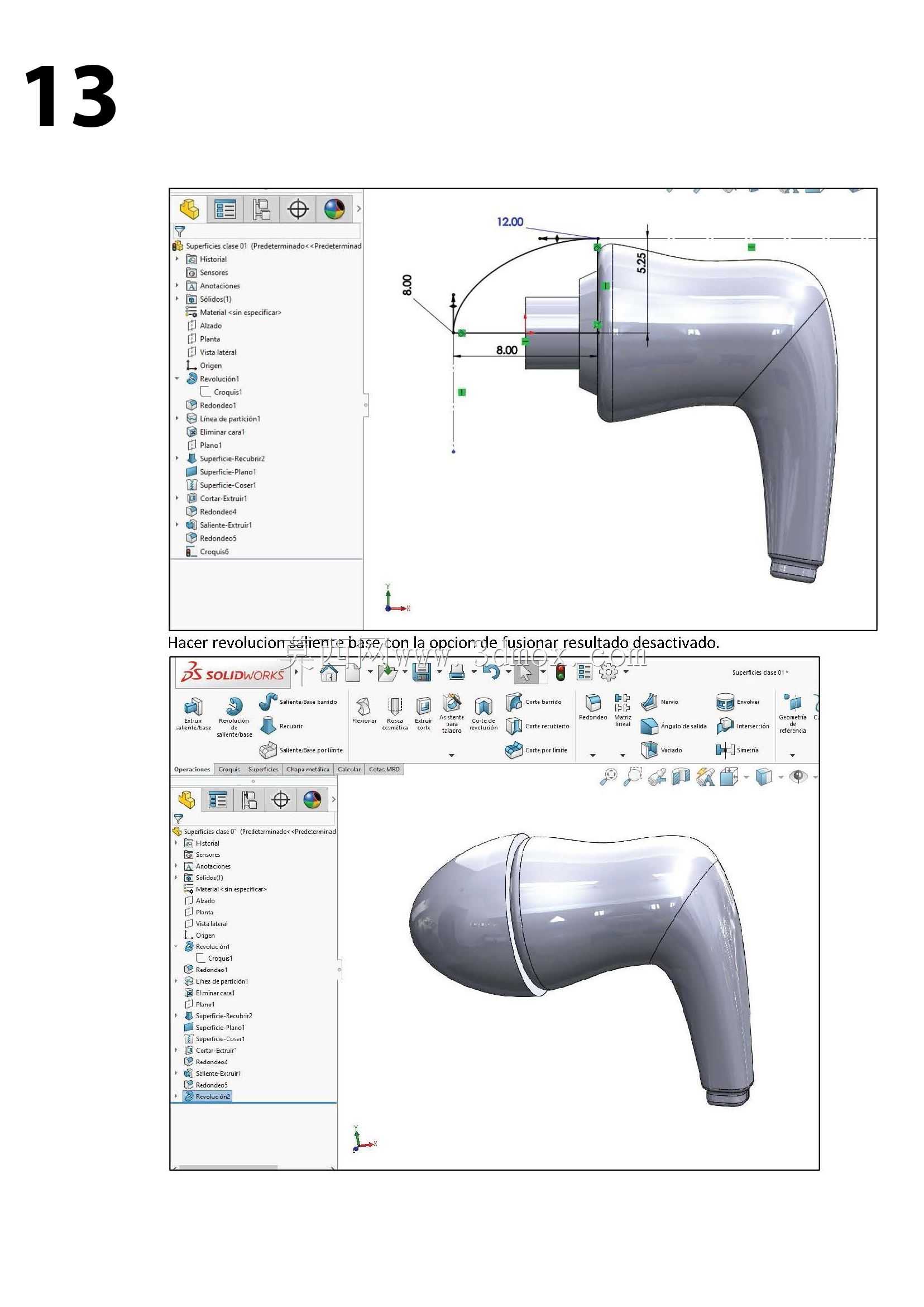
Task: Switch to the Calcular tab
Action: click(350, 770)
